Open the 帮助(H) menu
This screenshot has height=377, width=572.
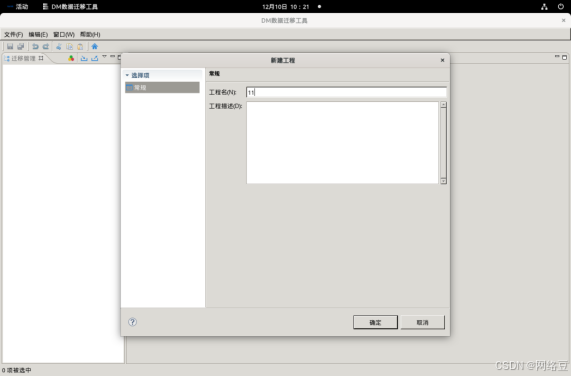pyautogui.click(x=90, y=34)
